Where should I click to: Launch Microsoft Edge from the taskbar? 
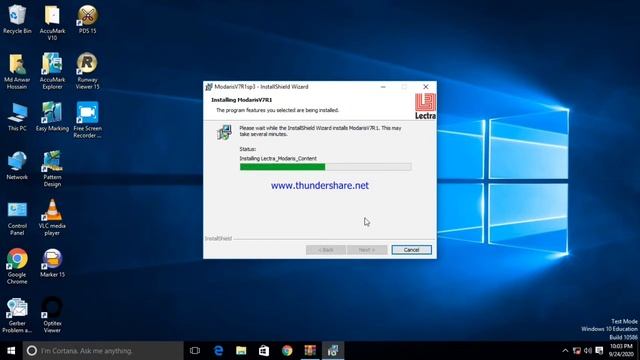(x=218, y=351)
